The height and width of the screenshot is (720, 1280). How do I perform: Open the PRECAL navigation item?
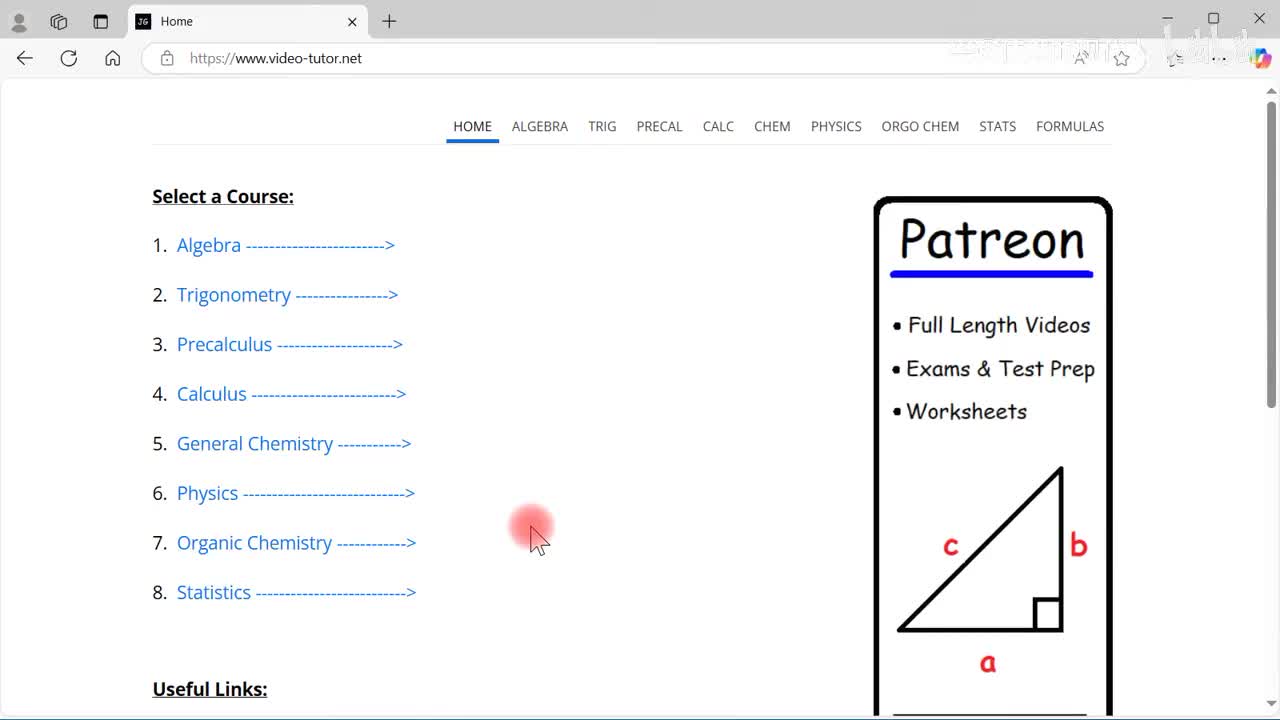[659, 126]
